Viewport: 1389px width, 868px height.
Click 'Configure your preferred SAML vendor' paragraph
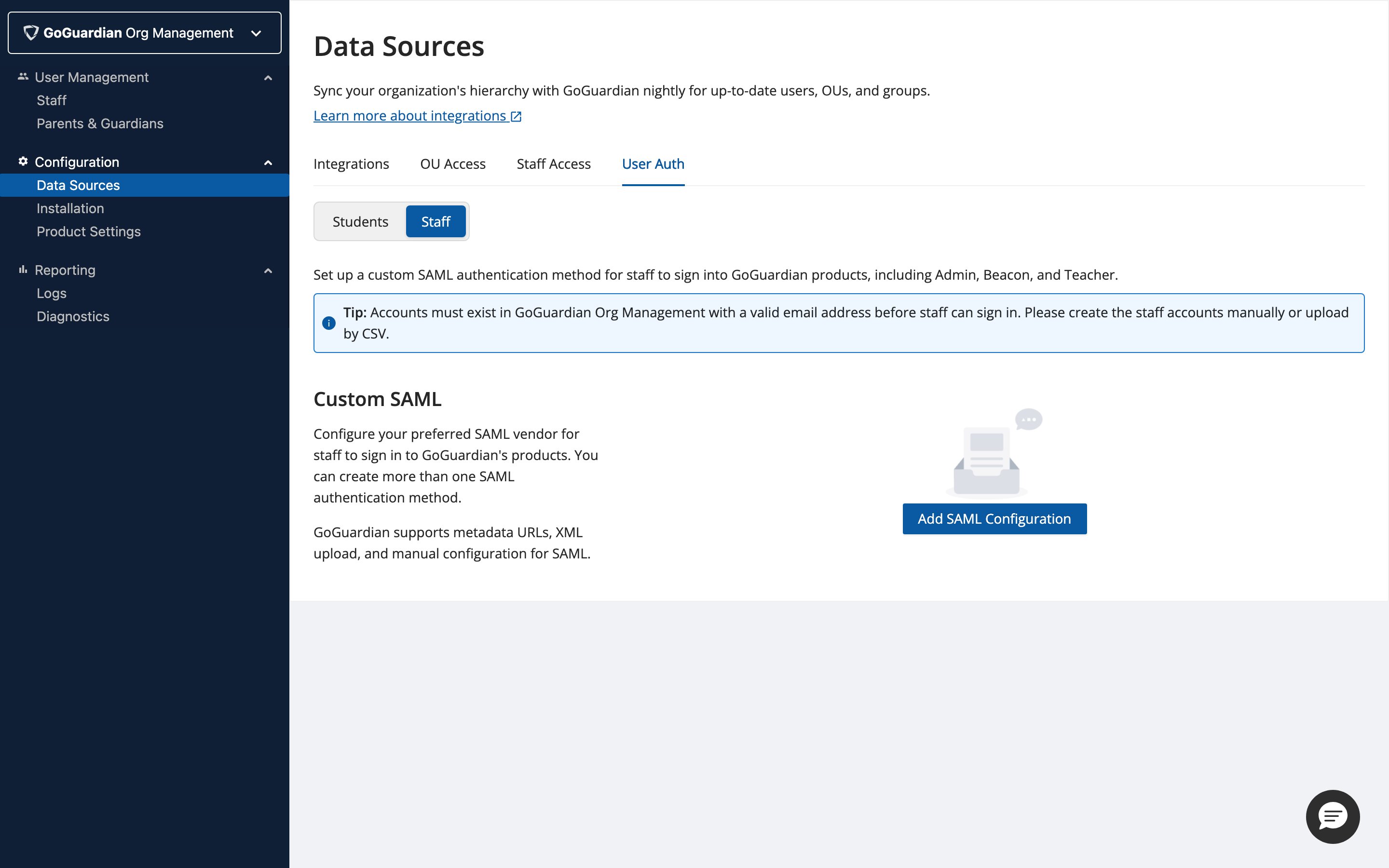pyautogui.click(x=456, y=465)
